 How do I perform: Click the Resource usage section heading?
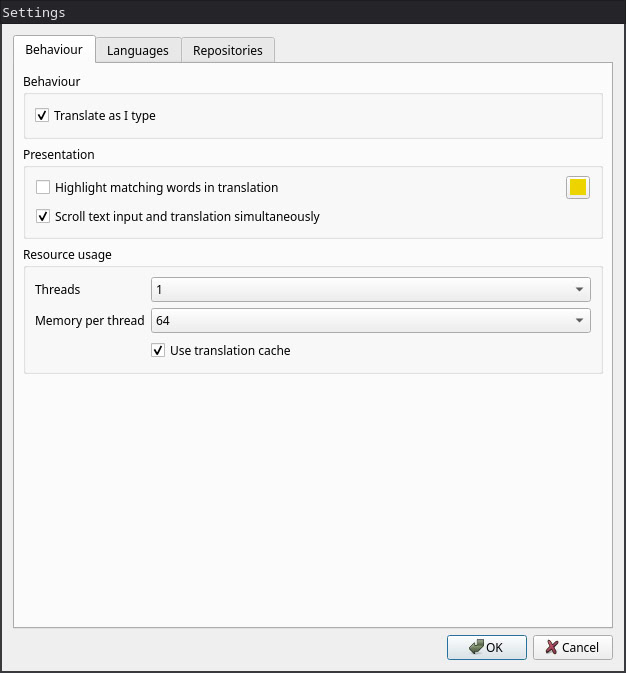click(68, 255)
